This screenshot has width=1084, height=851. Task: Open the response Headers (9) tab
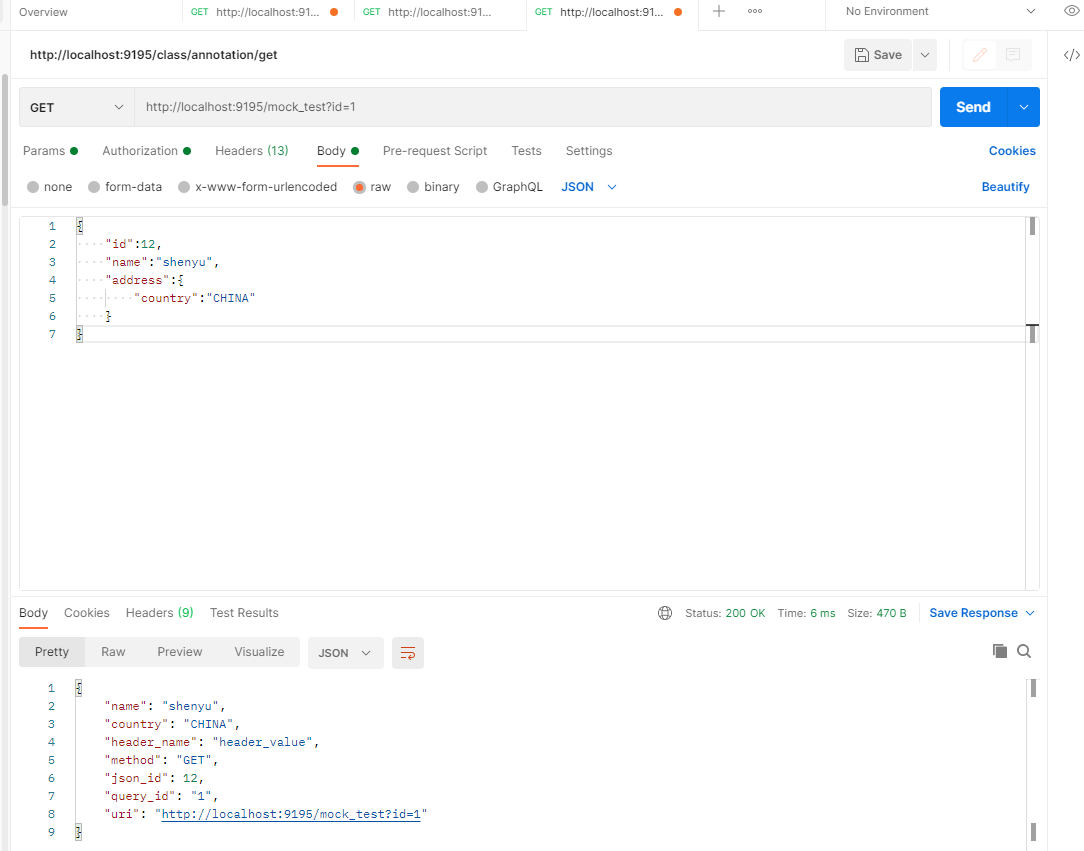160,613
